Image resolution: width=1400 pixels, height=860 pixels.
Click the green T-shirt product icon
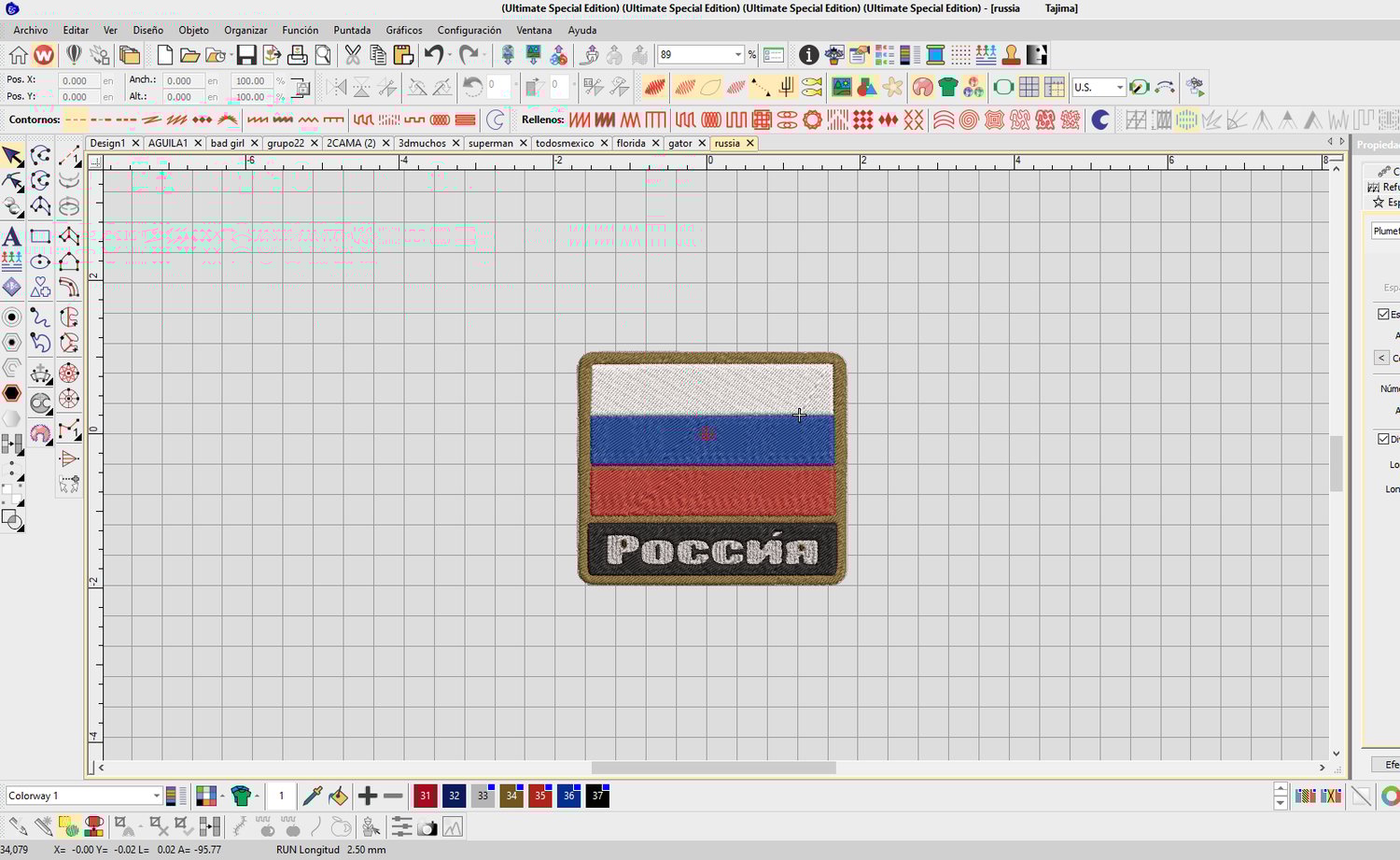click(948, 88)
